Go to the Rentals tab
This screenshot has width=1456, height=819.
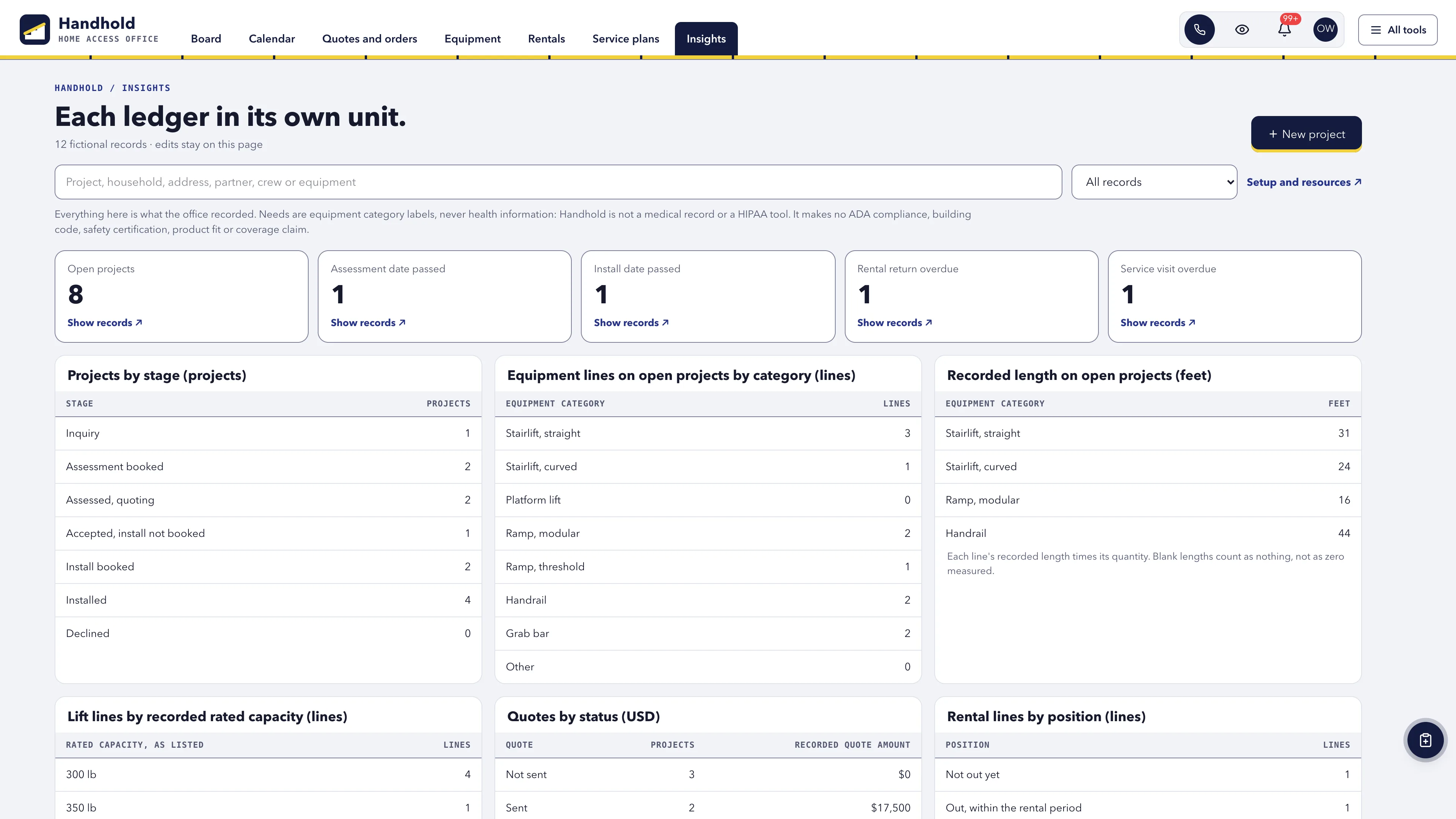[x=546, y=38]
